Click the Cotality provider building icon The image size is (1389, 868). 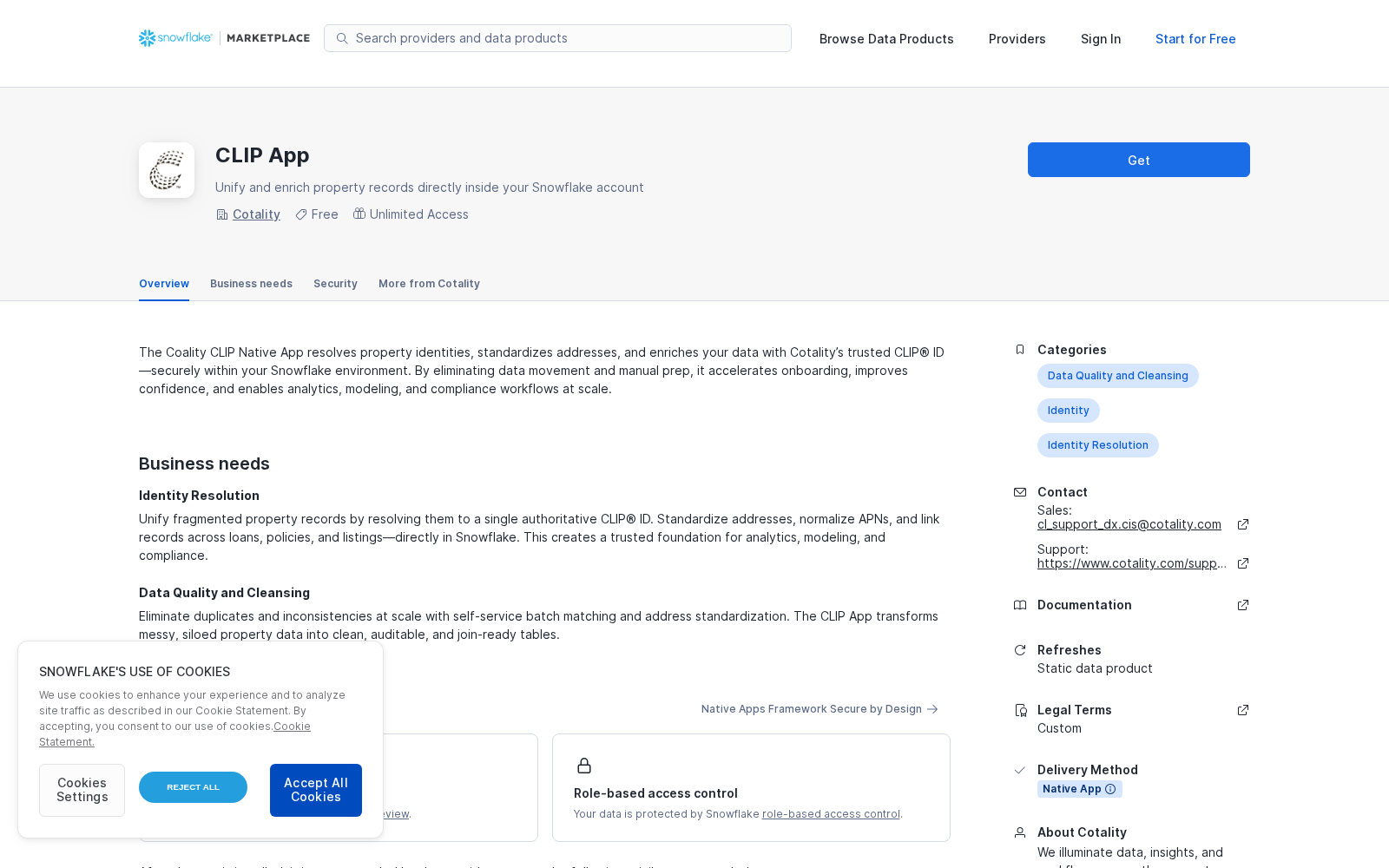click(x=221, y=214)
